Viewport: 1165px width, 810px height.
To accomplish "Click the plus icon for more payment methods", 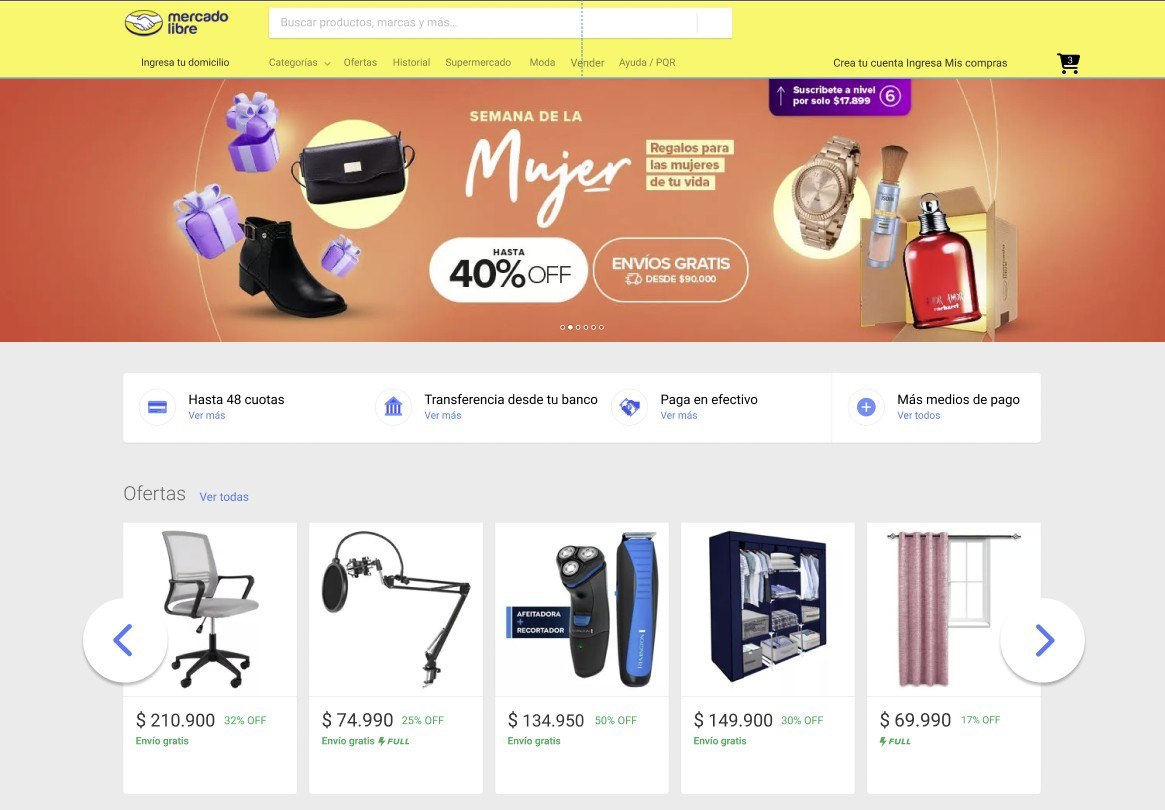I will (x=866, y=407).
